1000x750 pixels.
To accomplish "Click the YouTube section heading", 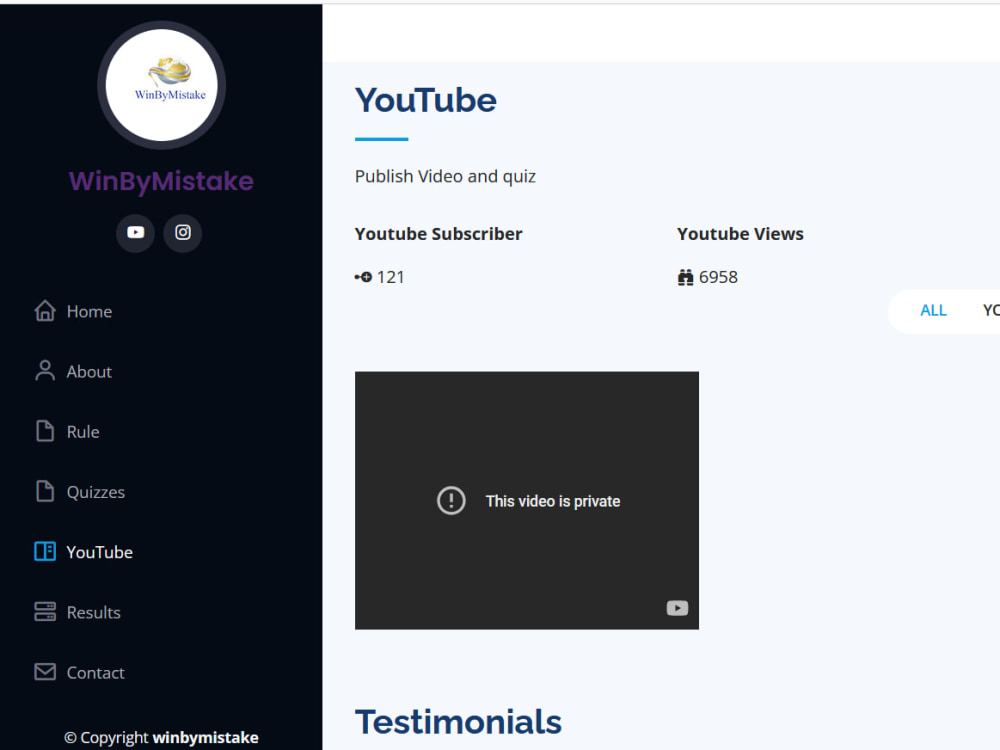I will pos(425,101).
